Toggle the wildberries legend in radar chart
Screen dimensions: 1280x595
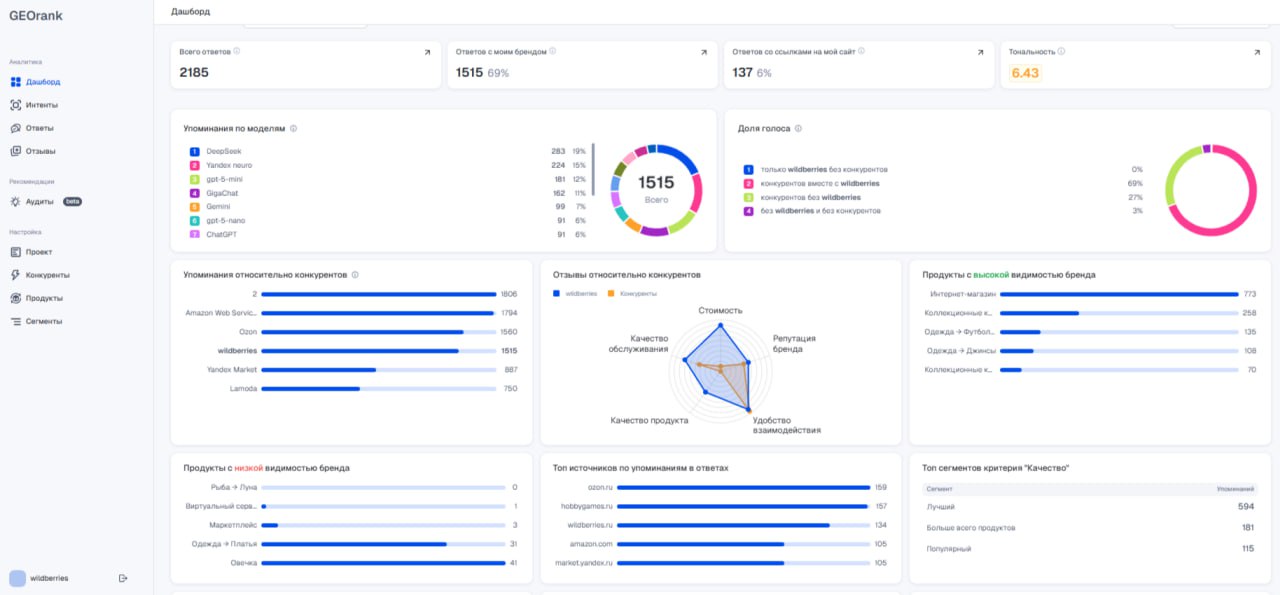tap(575, 294)
